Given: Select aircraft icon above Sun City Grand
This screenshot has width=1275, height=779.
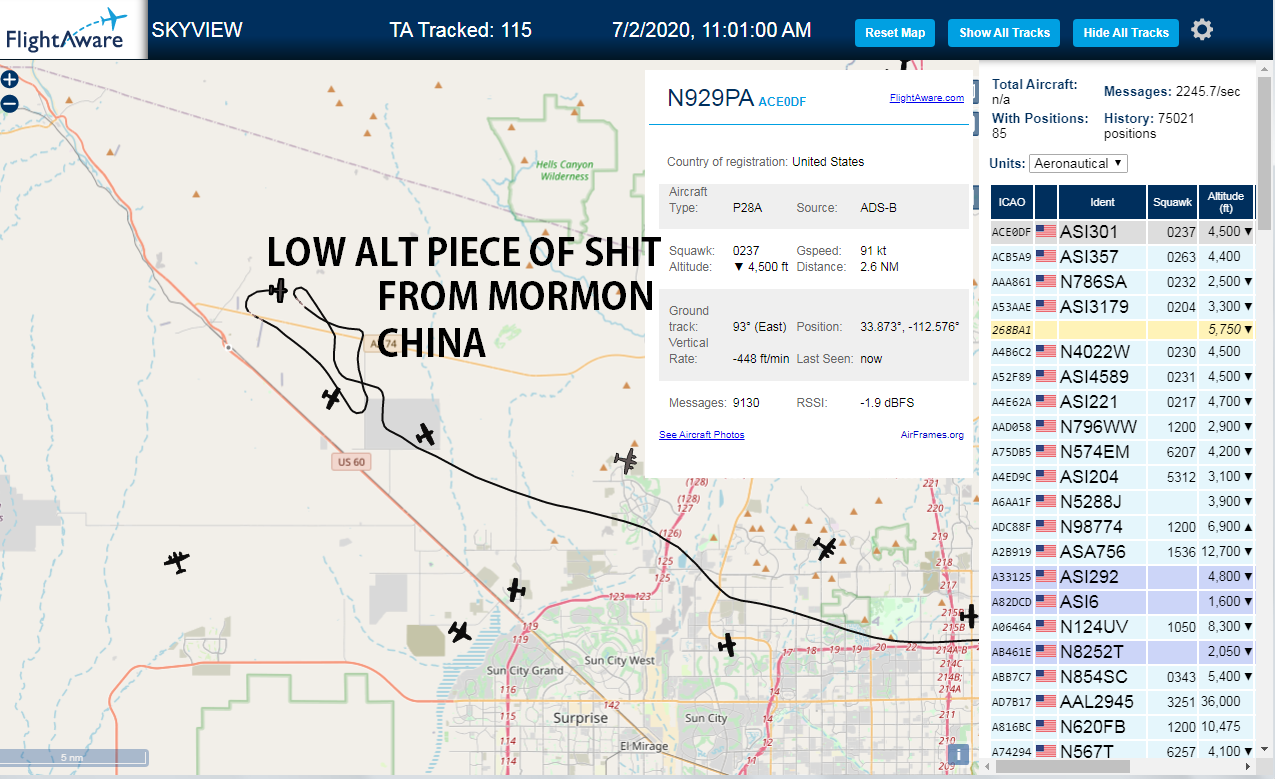Looking at the screenshot, I should click(x=459, y=631).
